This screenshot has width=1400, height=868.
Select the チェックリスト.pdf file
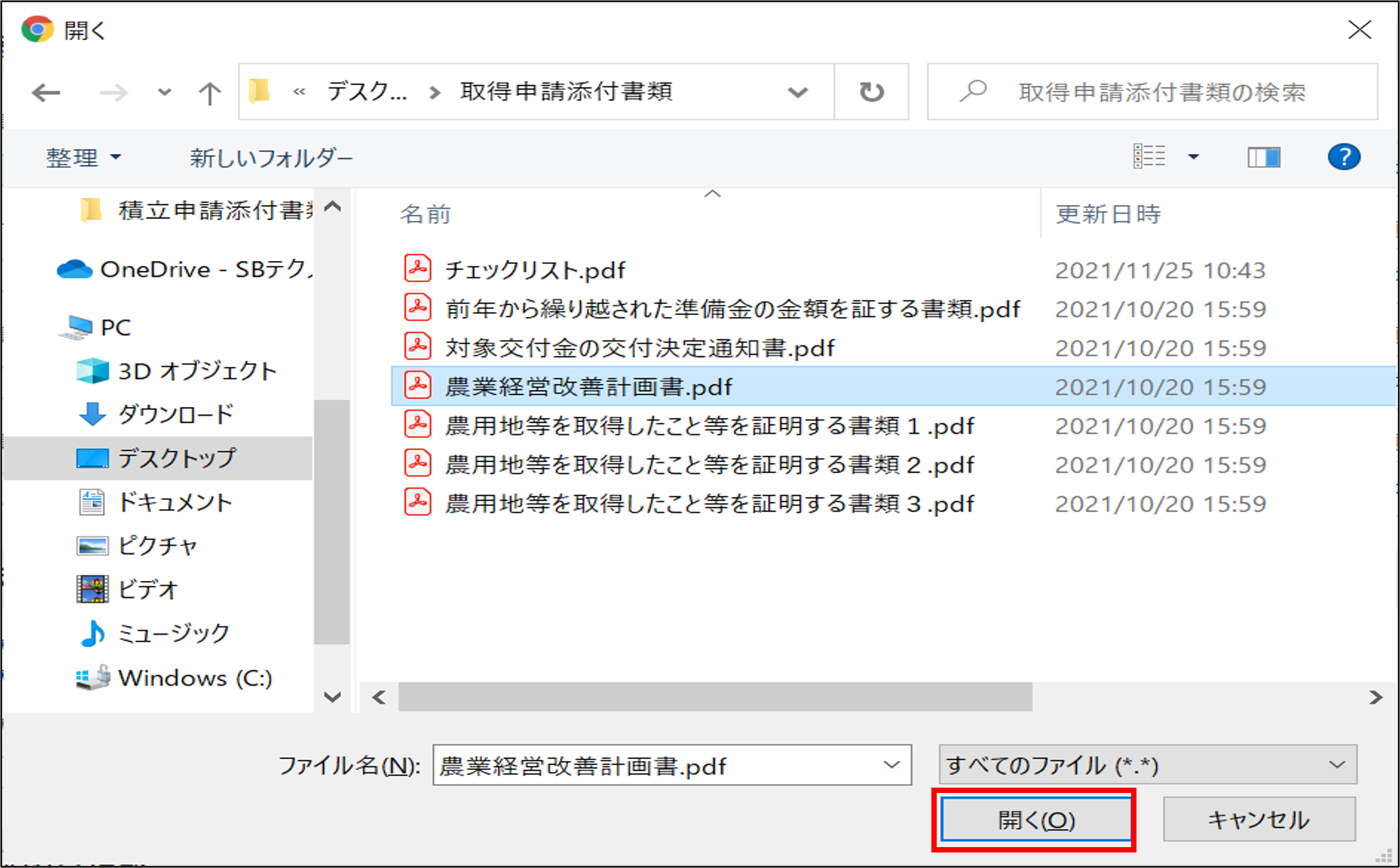click(x=534, y=270)
